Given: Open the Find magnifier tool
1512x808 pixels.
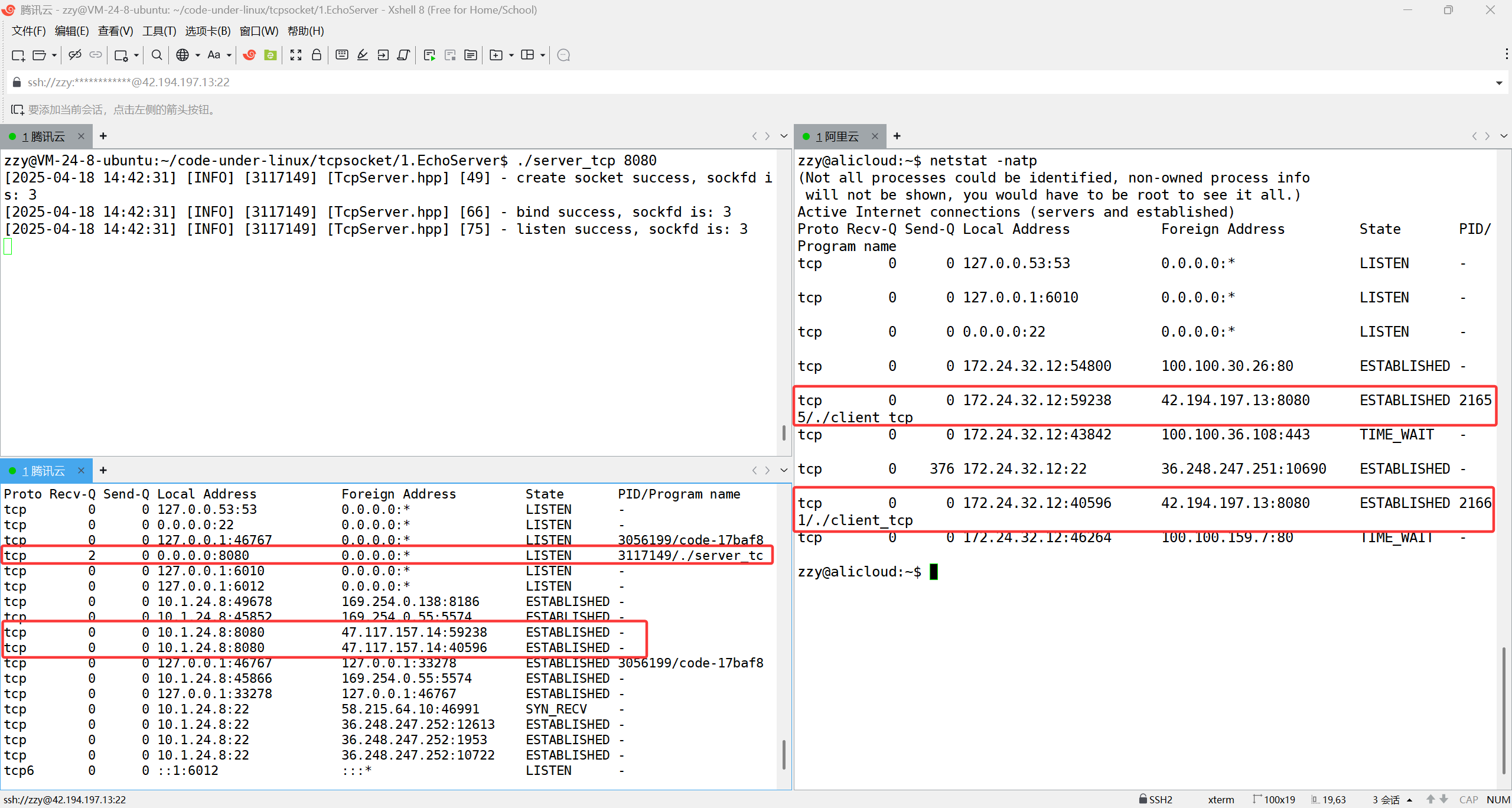Looking at the screenshot, I should coord(157,55).
